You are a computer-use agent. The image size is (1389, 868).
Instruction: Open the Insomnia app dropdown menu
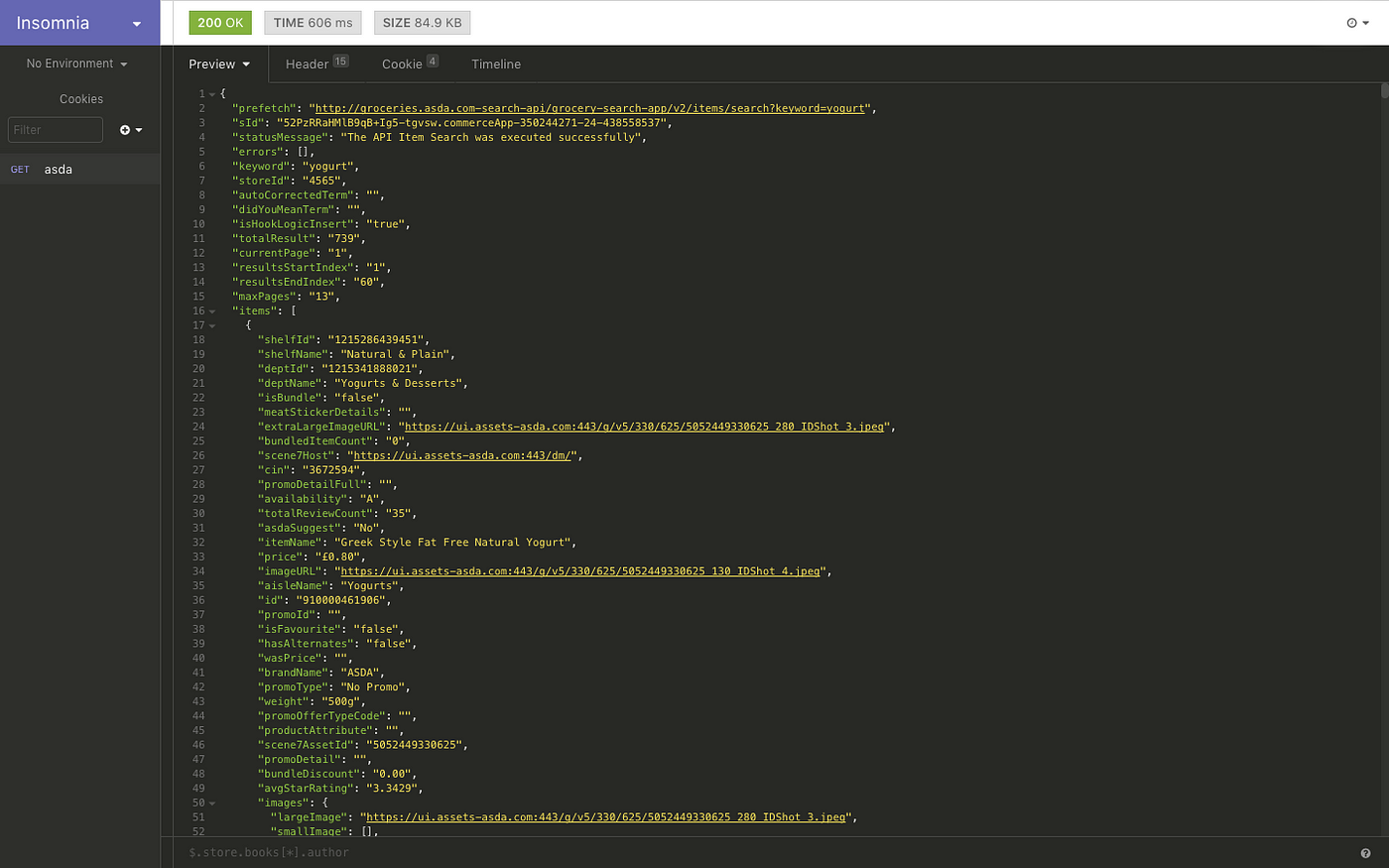[79, 23]
